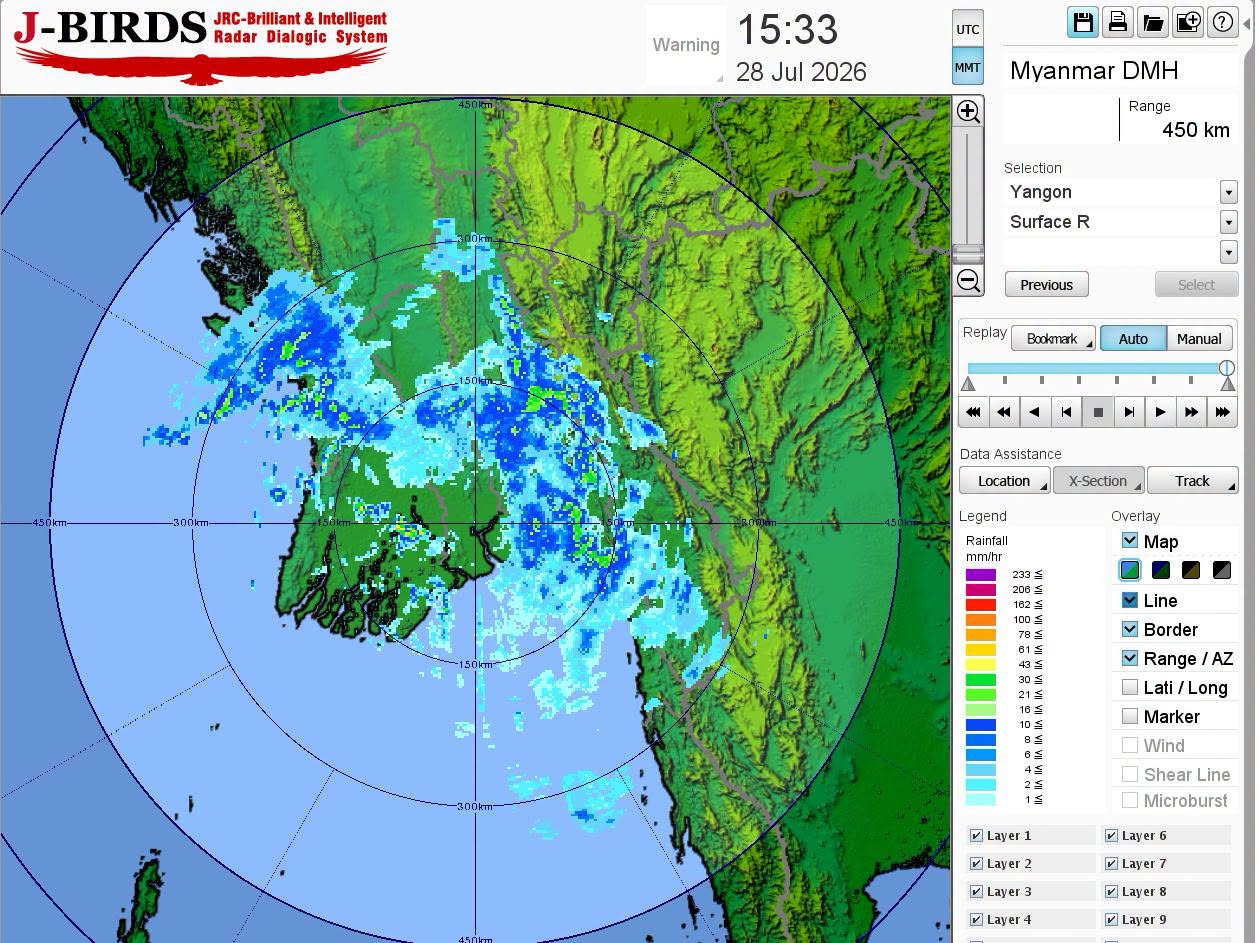Open the Yangon site dropdown

point(1229,192)
